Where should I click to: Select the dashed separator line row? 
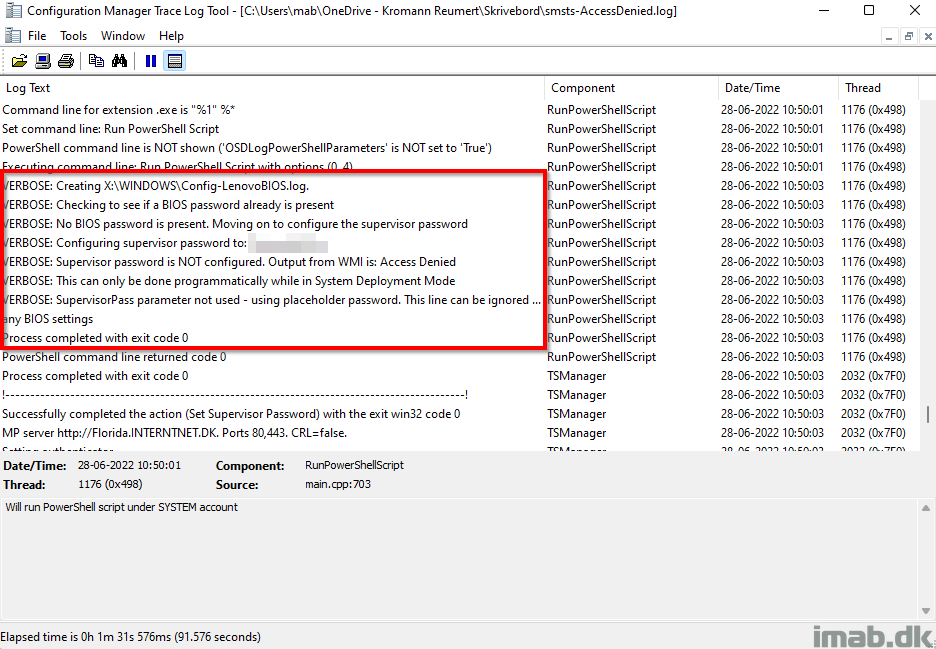pyautogui.click(x=459, y=395)
